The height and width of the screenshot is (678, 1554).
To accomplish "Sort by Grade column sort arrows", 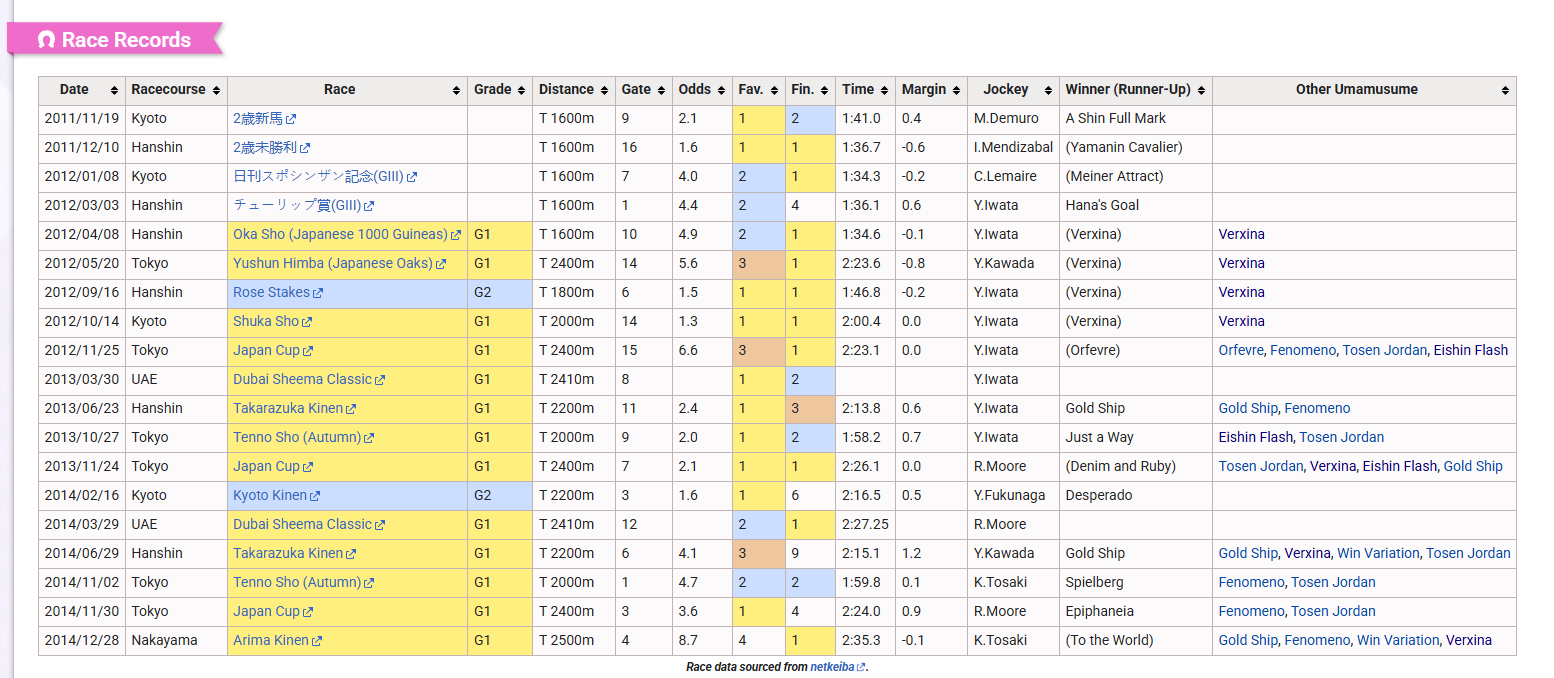I will 522,90.
